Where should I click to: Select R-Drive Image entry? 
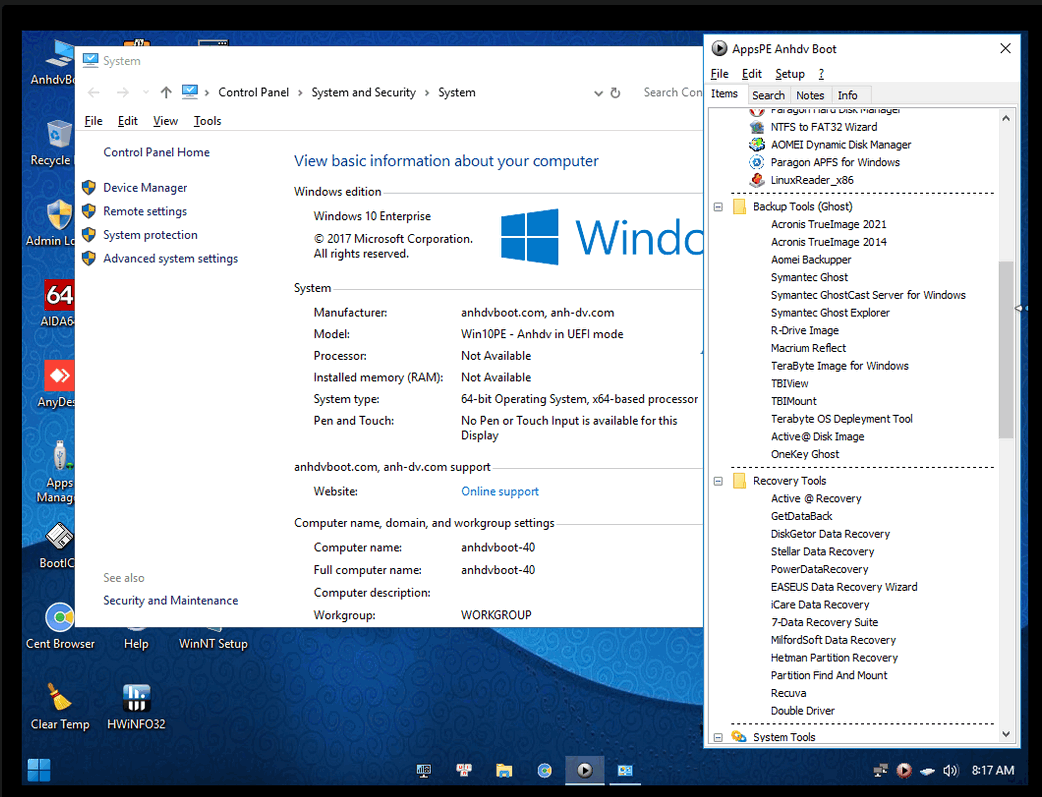[x=804, y=330]
